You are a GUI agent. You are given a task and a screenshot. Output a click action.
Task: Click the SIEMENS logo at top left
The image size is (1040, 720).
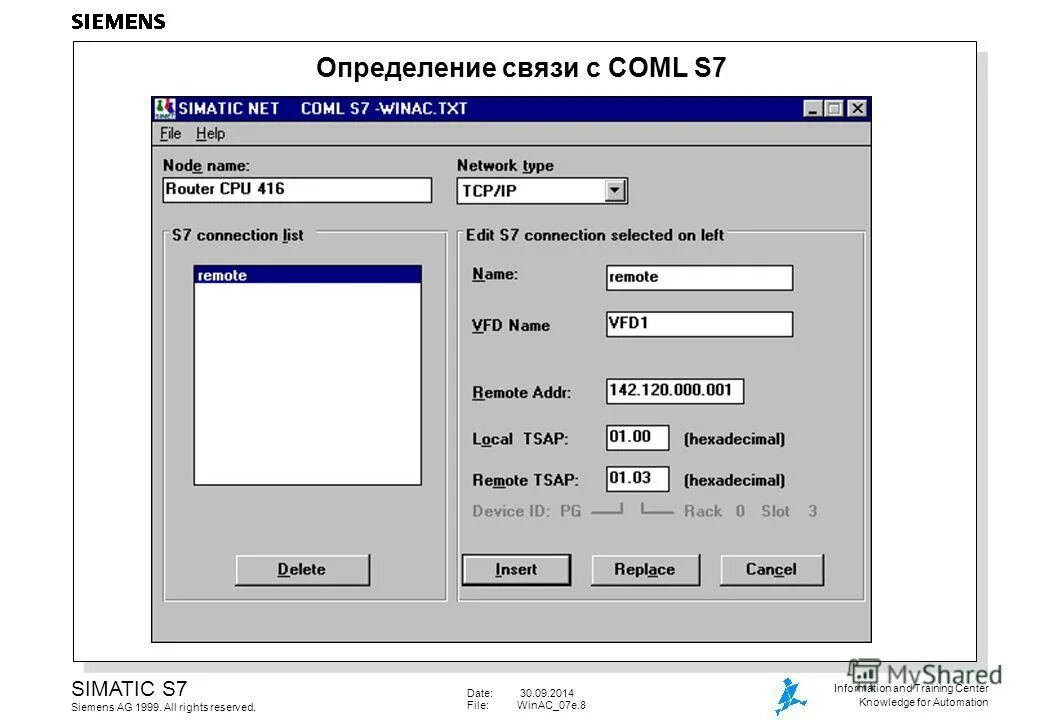119,20
